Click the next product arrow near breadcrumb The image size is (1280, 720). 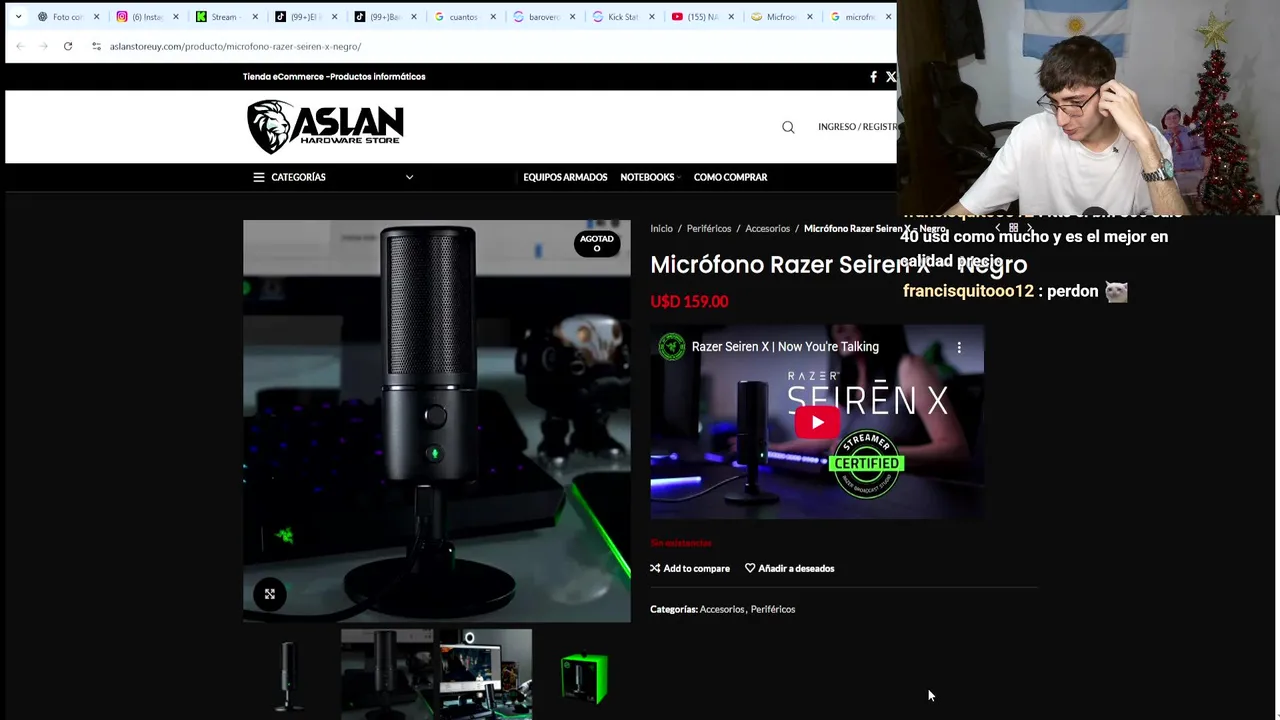click(1030, 228)
